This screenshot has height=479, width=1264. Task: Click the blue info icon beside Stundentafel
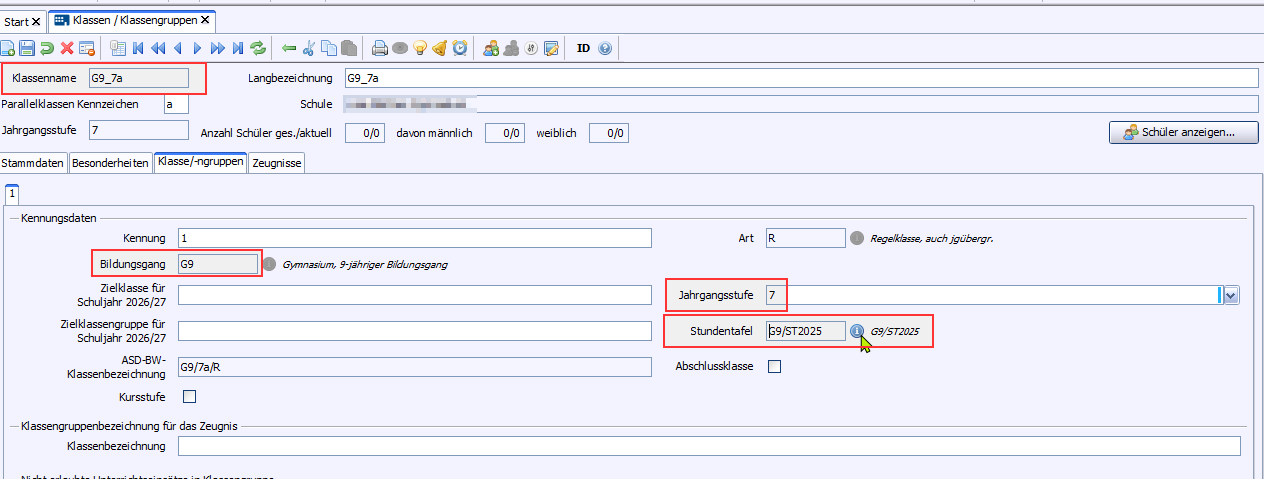(x=857, y=331)
